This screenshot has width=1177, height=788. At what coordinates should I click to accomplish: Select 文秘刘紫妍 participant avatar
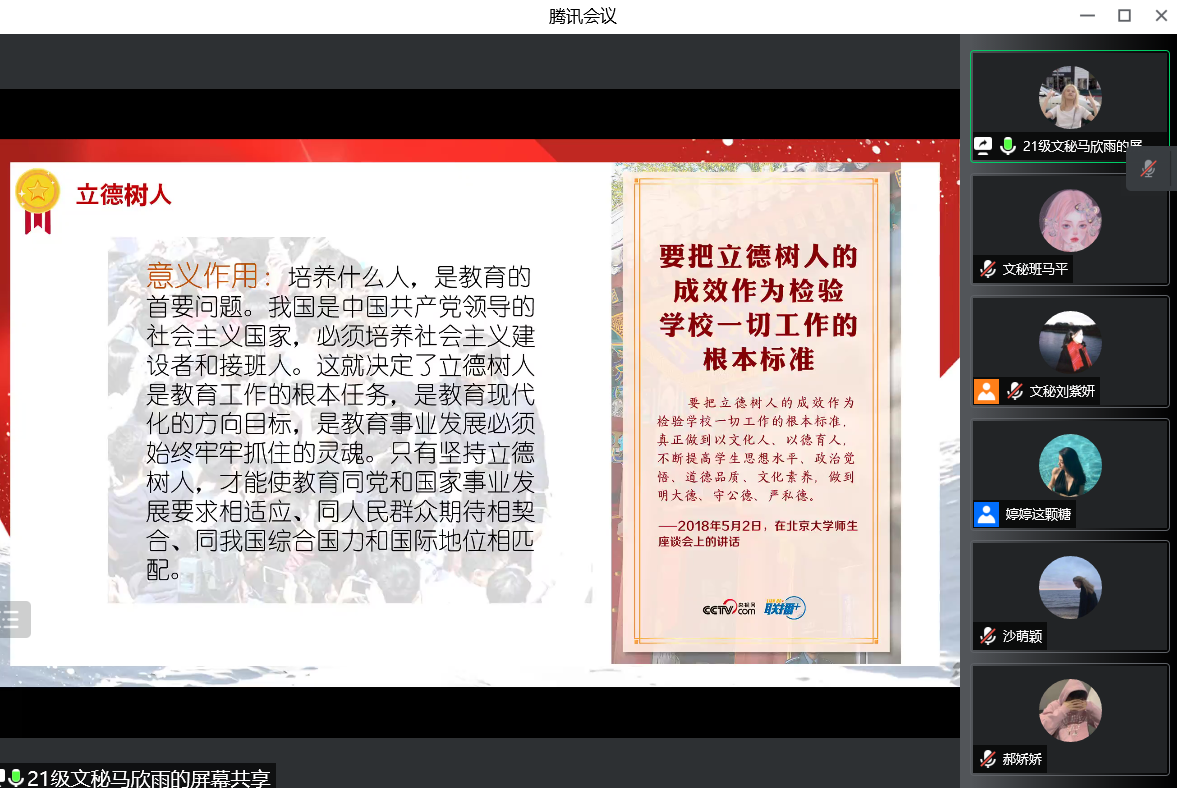(1070, 343)
